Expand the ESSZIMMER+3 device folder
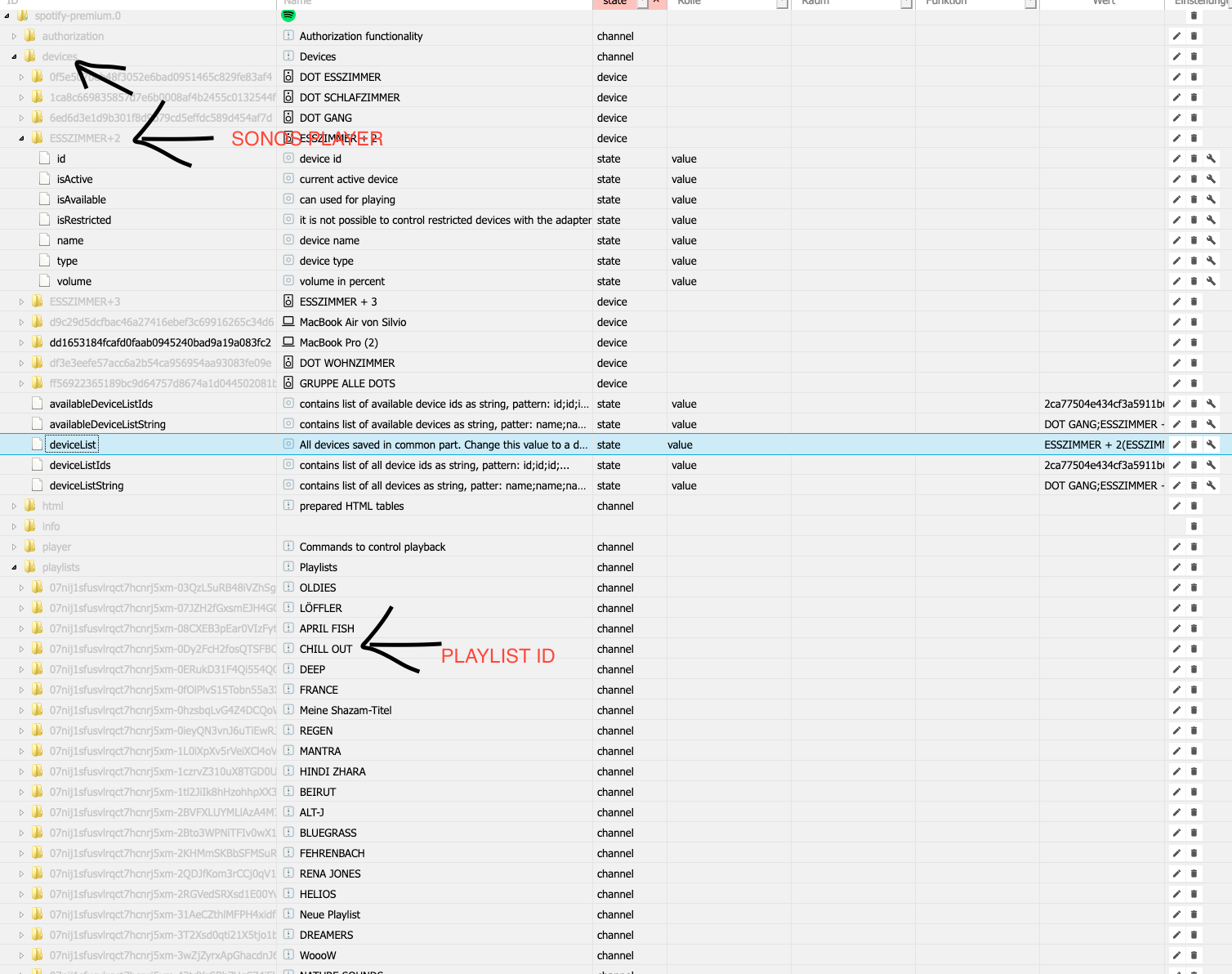The width and height of the screenshot is (1232, 974). click(x=21, y=302)
